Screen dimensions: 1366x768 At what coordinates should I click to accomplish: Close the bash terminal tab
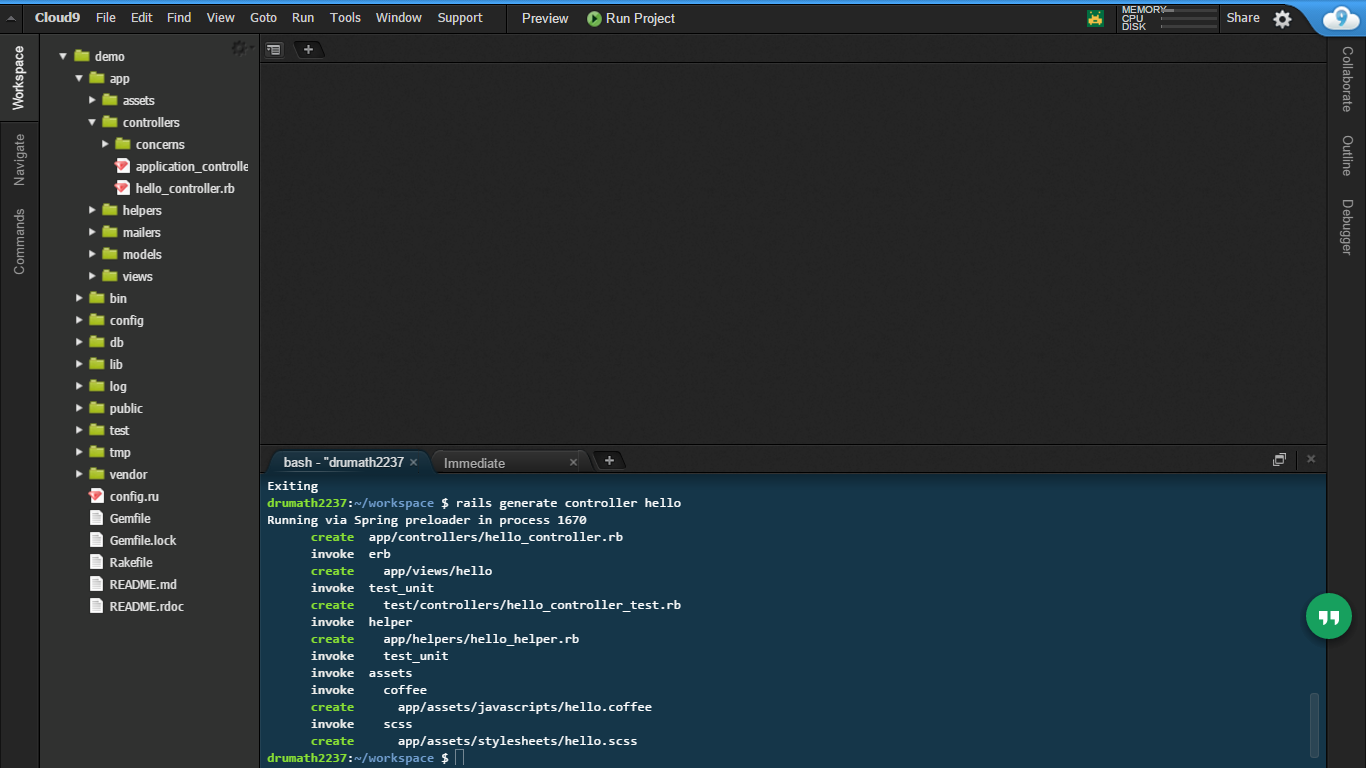point(413,462)
